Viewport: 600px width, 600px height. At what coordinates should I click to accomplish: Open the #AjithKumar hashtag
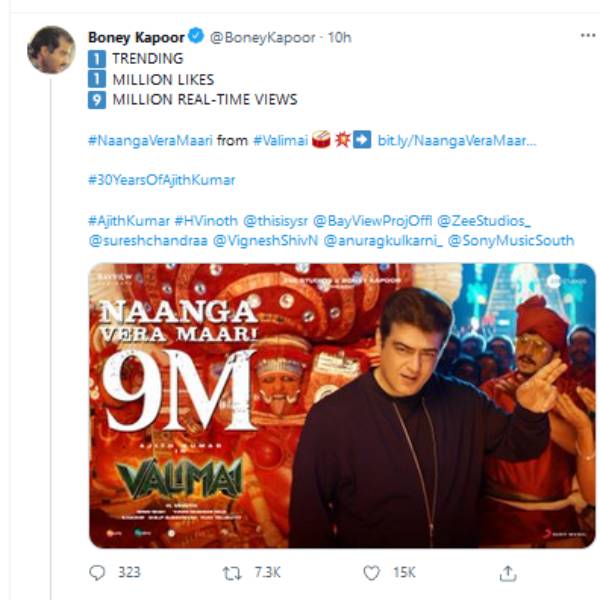tap(129, 221)
